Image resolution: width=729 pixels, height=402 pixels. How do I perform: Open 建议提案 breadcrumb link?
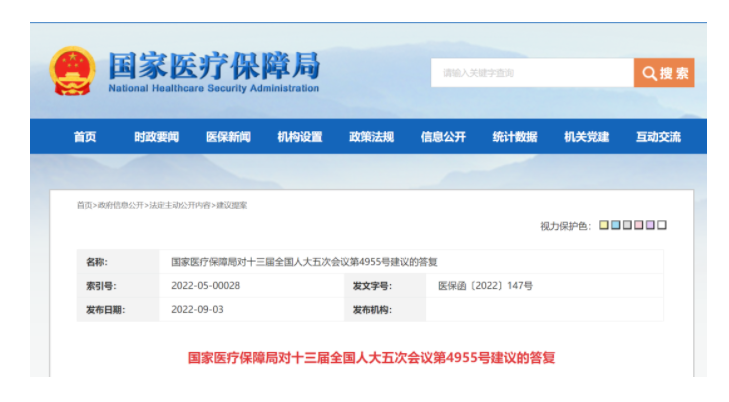pyautogui.click(x=232, y=205)
